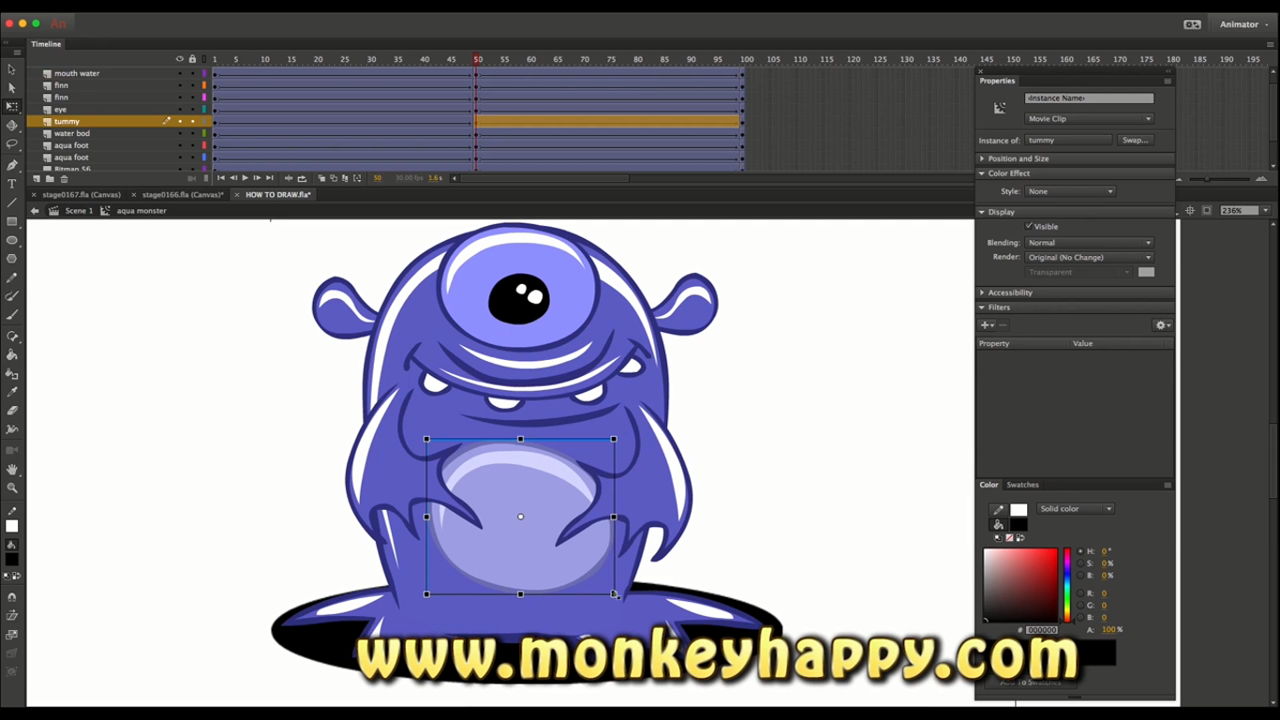Viewport: 1280px width, 720px height.
Task: Switch to stage0167.fla (Canvas) tab
Action: pos(81,195)
